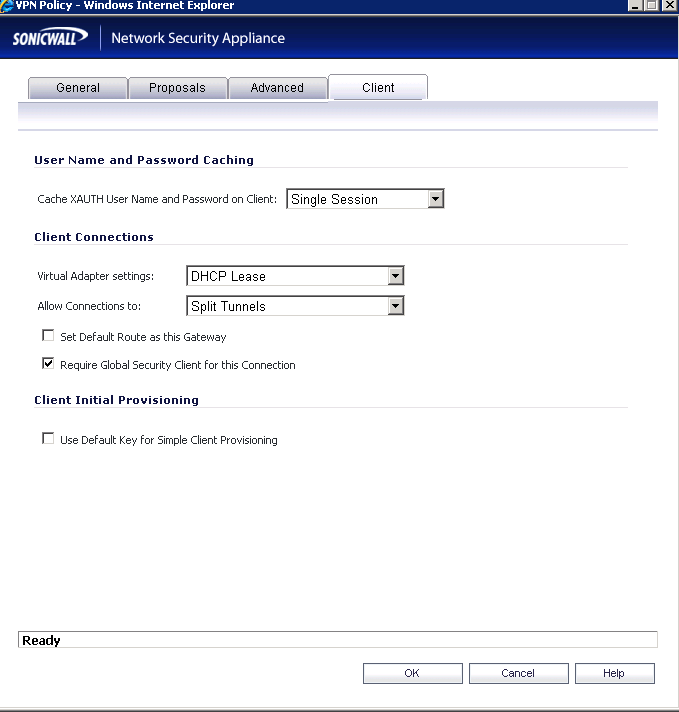The width and height of the screenshot is (679, 712).
Task: Select the Advanced tab
Action: [x=278, y=88]
